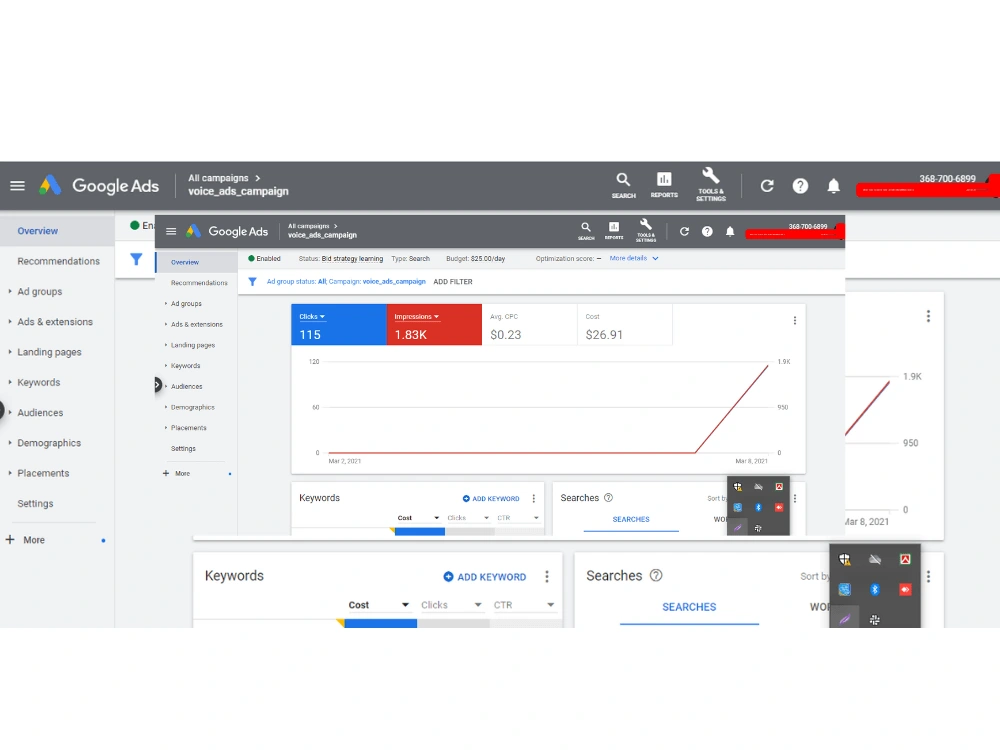Open chart card options in the smaller overlay
1000x750 pixels.
coord(795,320)
